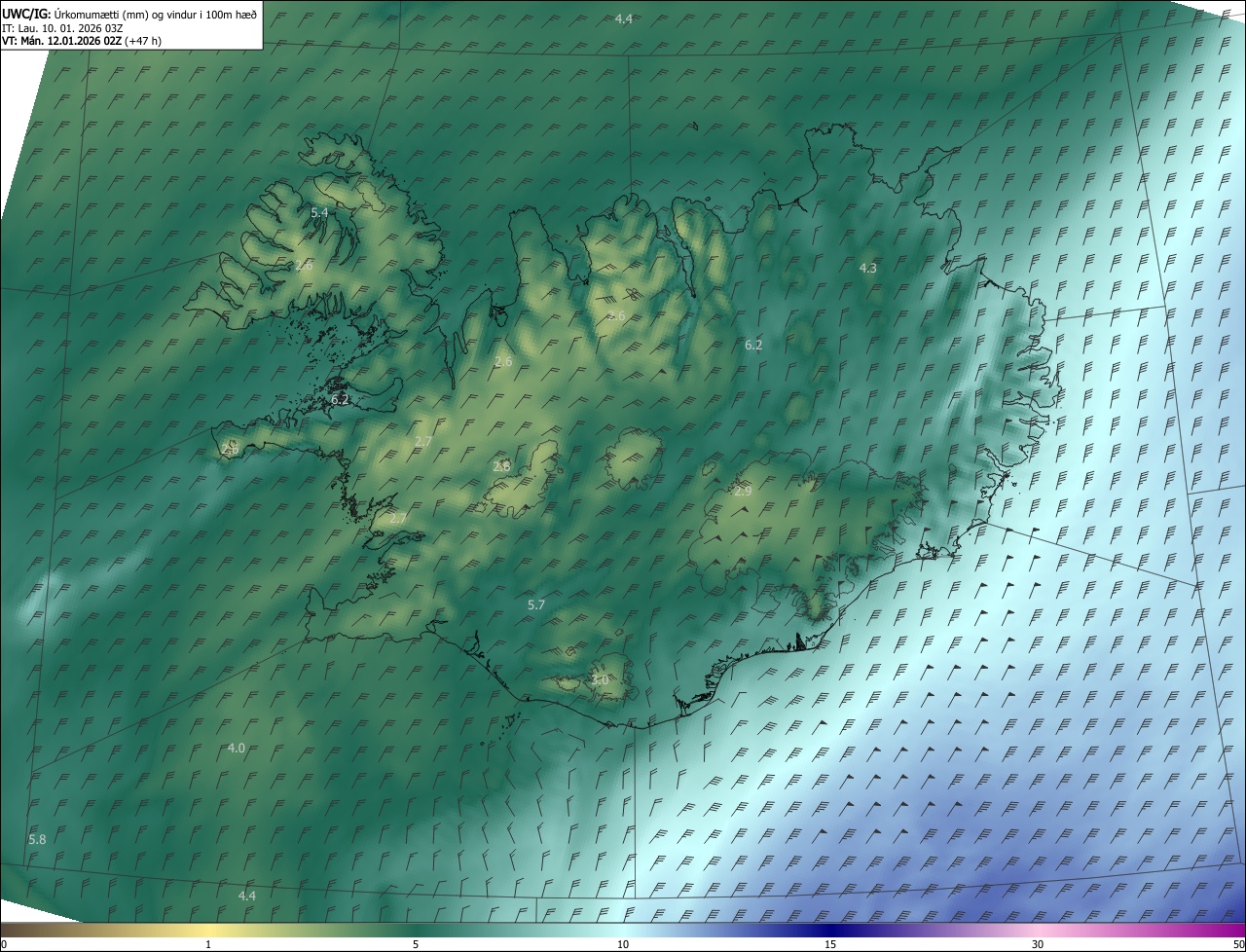The image size is (1246, 952).
Task: Click the 'VT: Mán. 12.01.2026 02Z (+47 h)' line
Action: (x=82, y=41)
